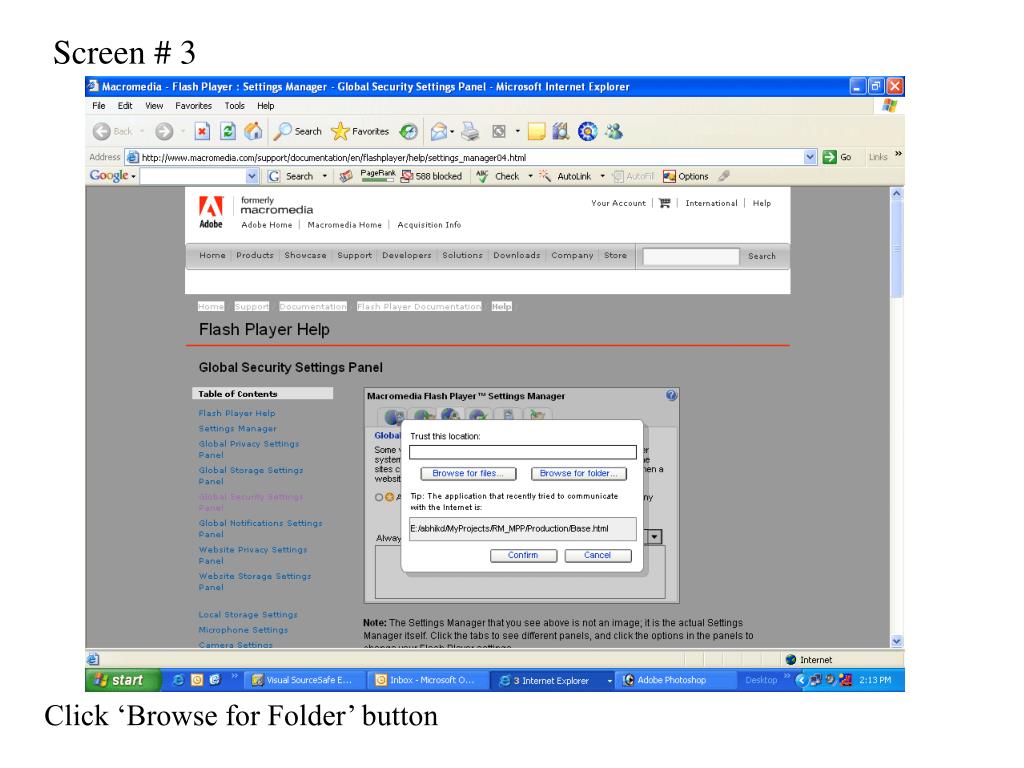Click the highlighter pen icon on Google toolbar
Image resolution: width=1024 pixels, height=768 pixels.
(724, 176)
